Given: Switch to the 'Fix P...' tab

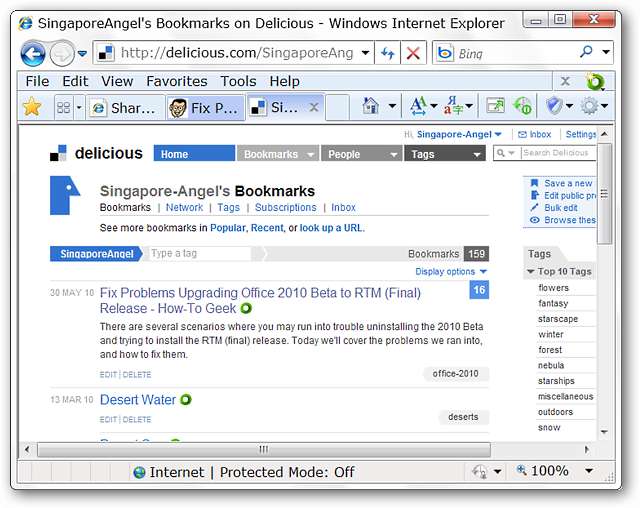Looking at the screenshot, I should click(206, 108).
